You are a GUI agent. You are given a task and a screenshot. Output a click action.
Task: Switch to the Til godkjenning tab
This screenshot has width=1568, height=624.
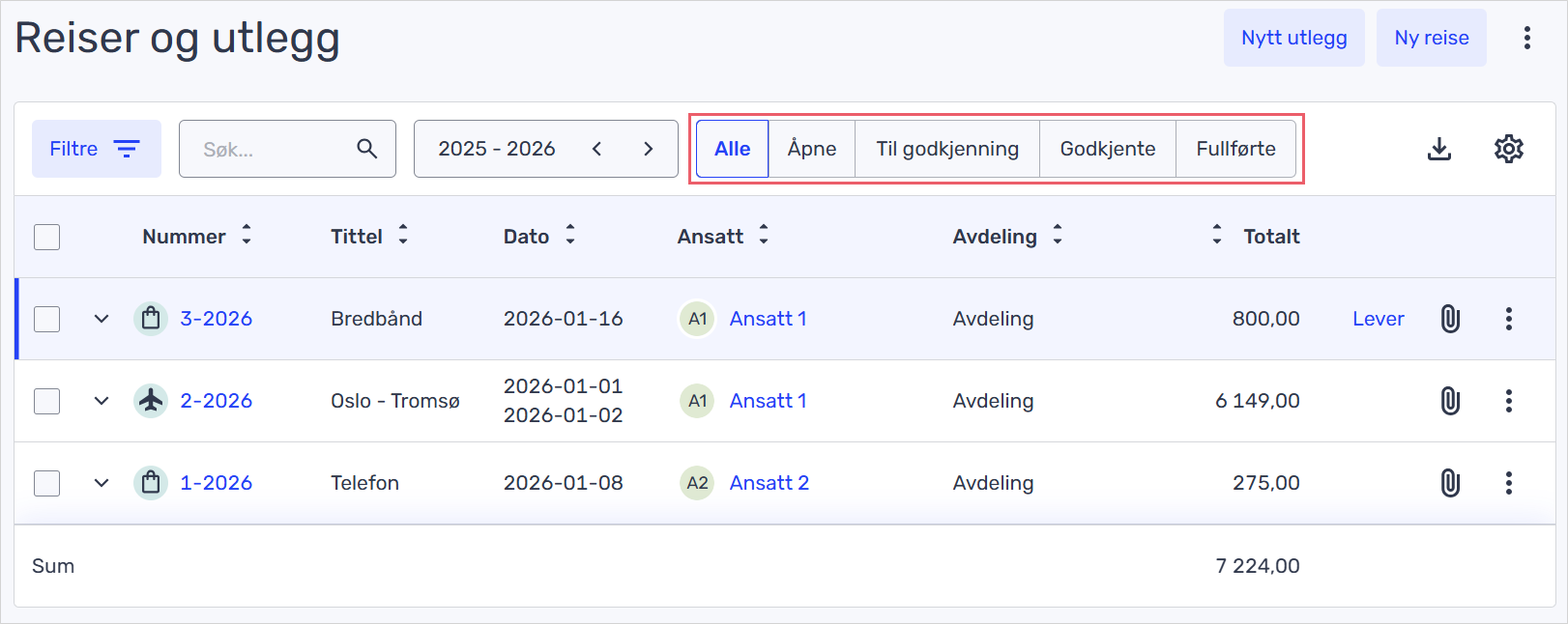click(x=946, y=149)
